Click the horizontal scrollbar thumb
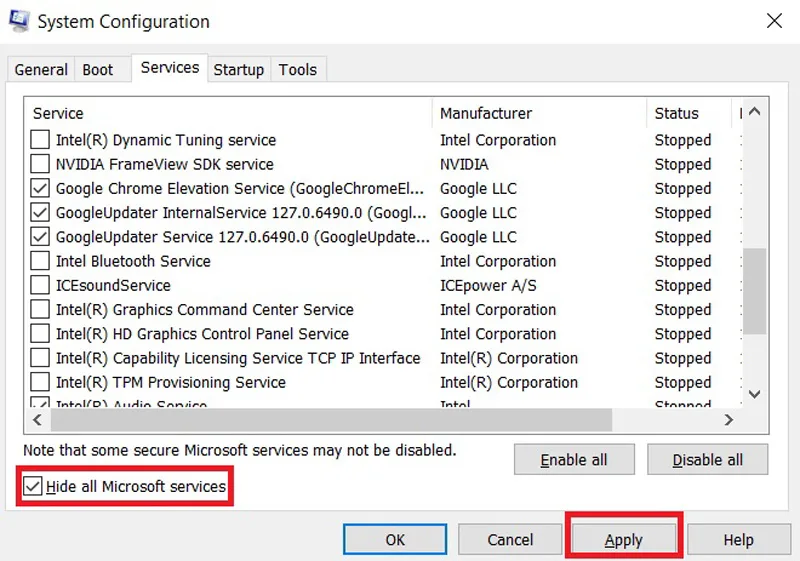 pyautogui.click(x=331, y=420)
